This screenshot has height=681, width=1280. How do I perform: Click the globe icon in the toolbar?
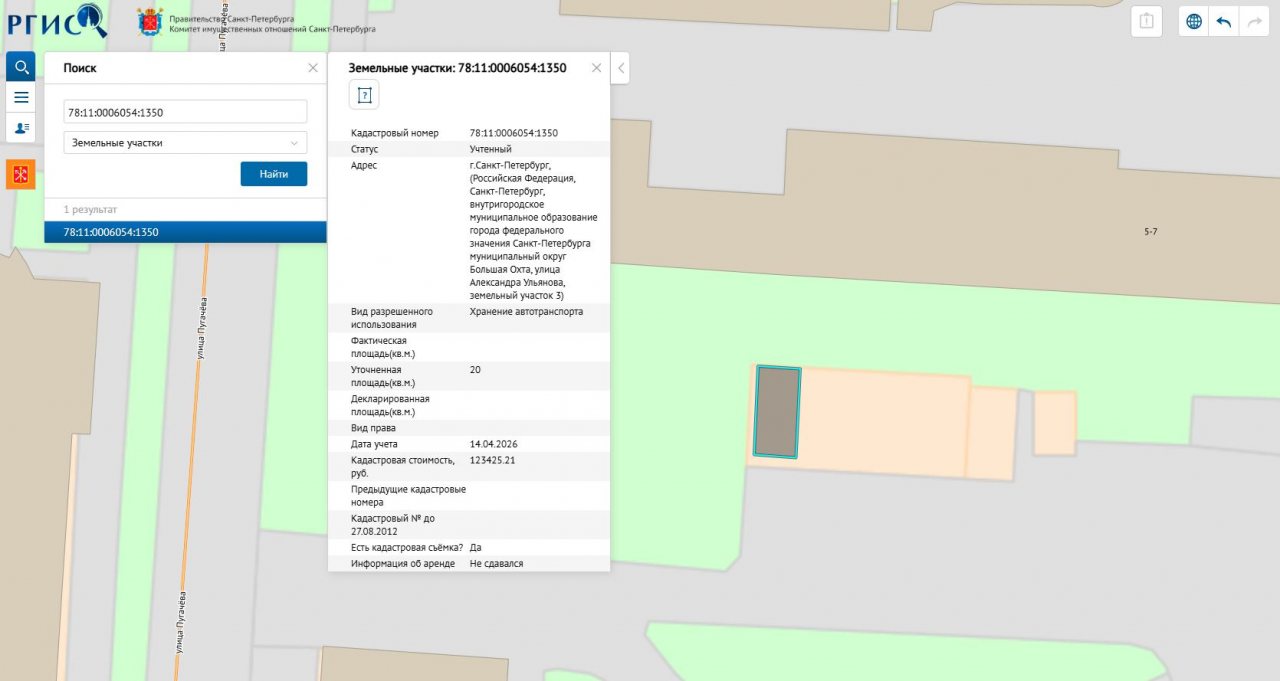pos(1193,21)
